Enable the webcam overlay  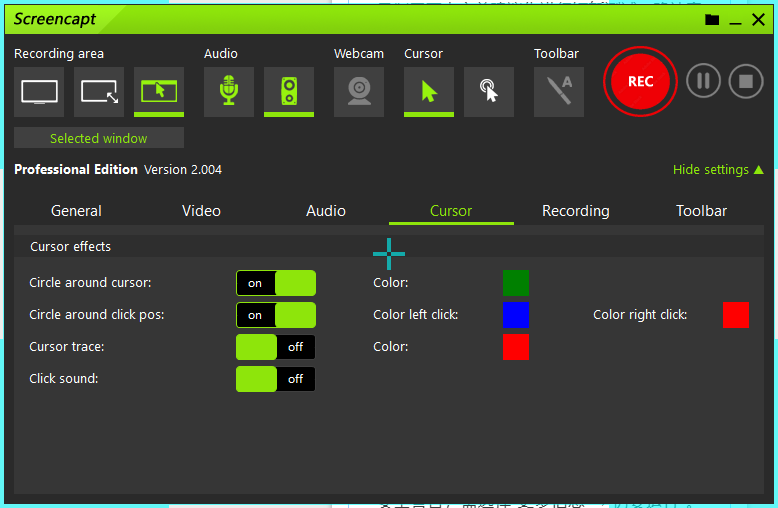(359, 92)
